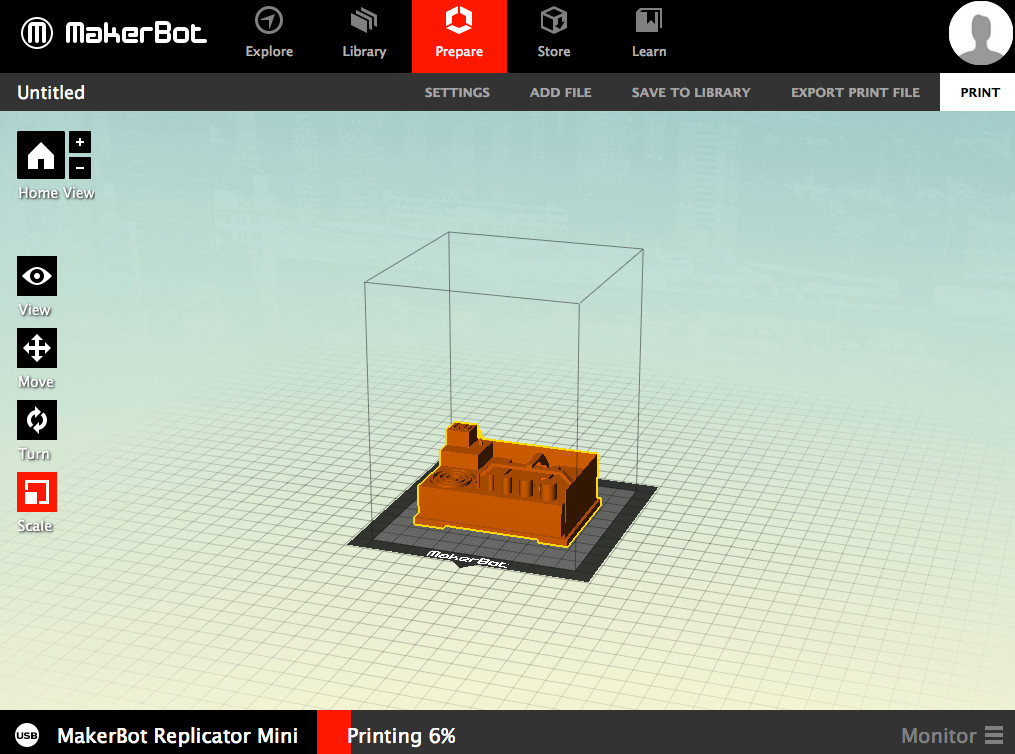
Task: Choose the Scale tool
Action: [x=37, y=492]
